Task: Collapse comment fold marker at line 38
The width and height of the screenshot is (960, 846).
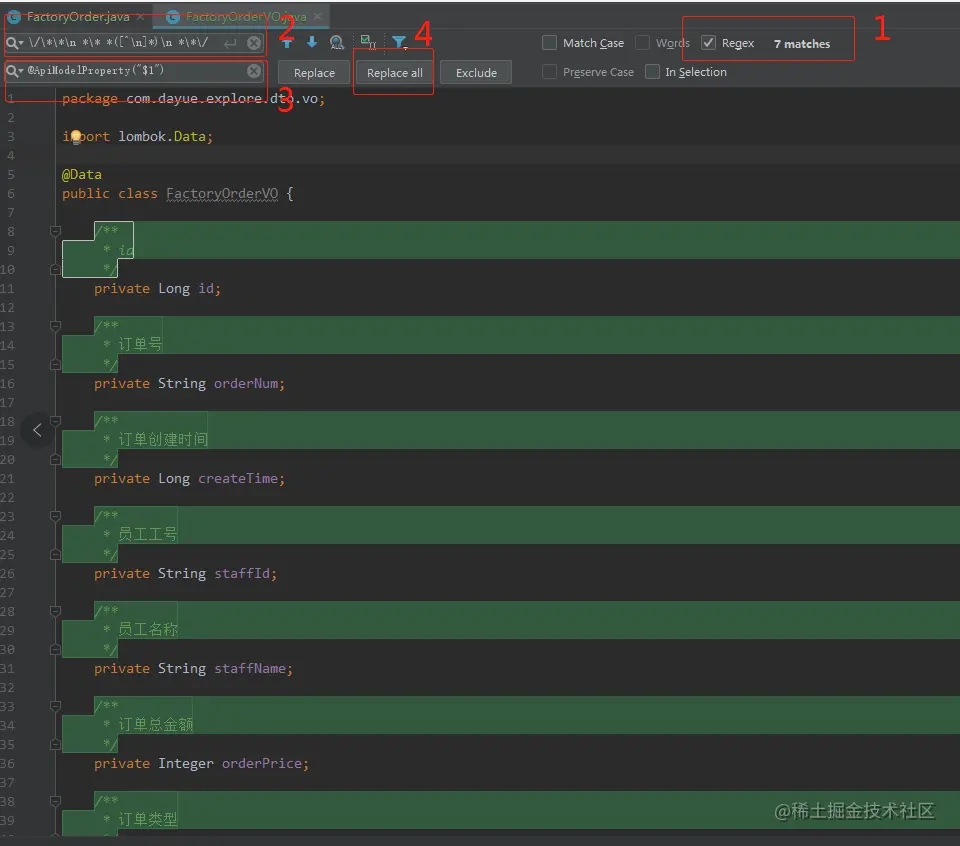Action: click(x=55, y=801)
